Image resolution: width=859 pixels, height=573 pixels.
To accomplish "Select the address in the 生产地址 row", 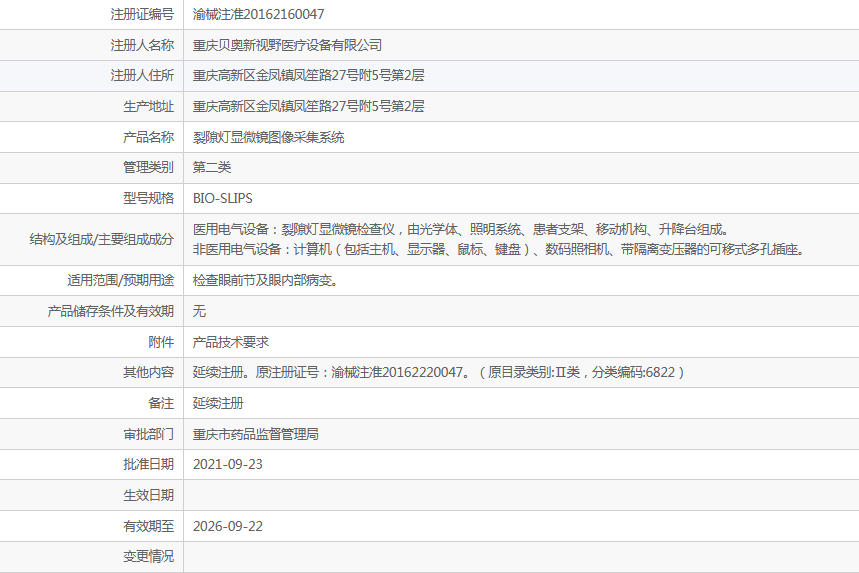I will (x=308, y=106).
